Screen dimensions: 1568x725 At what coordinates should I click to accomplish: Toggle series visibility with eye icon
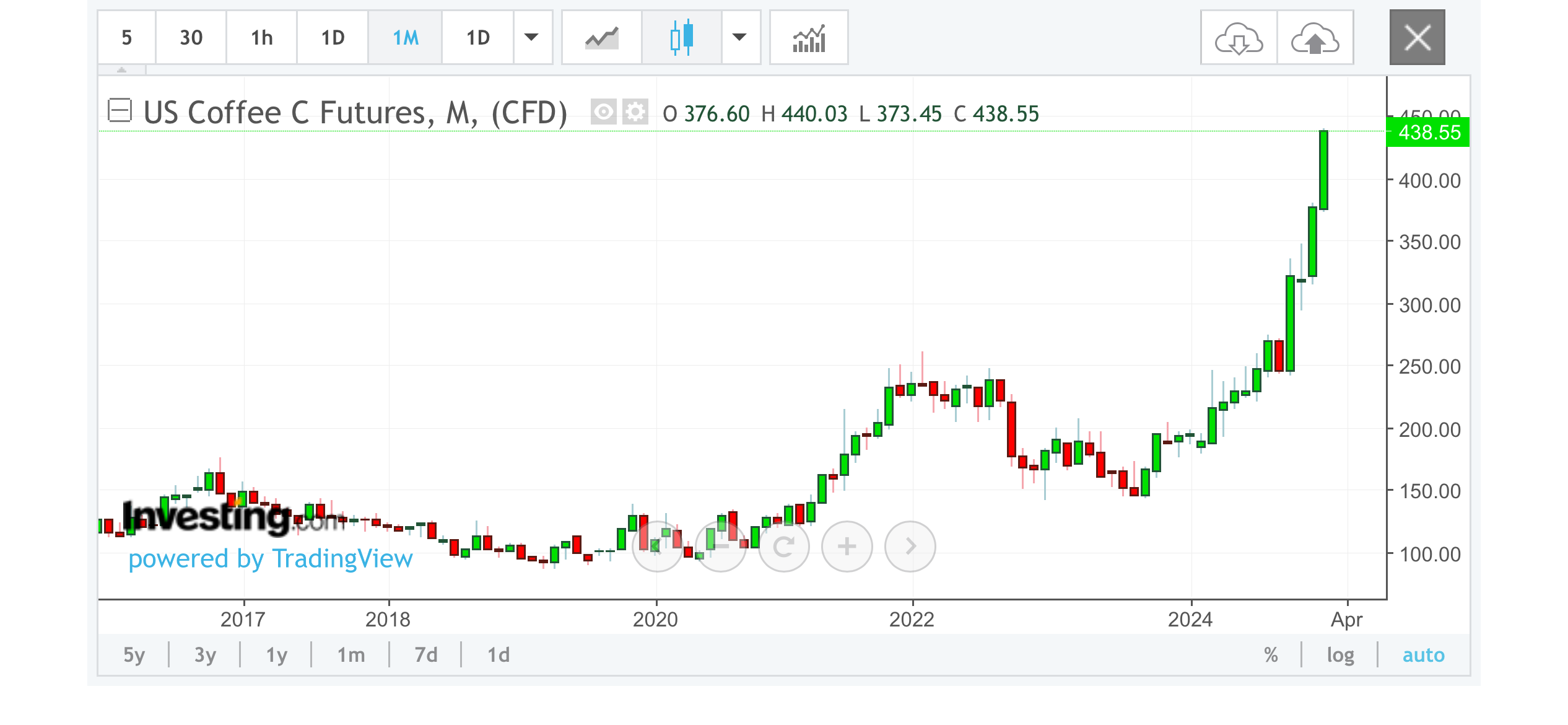[603, 112]
